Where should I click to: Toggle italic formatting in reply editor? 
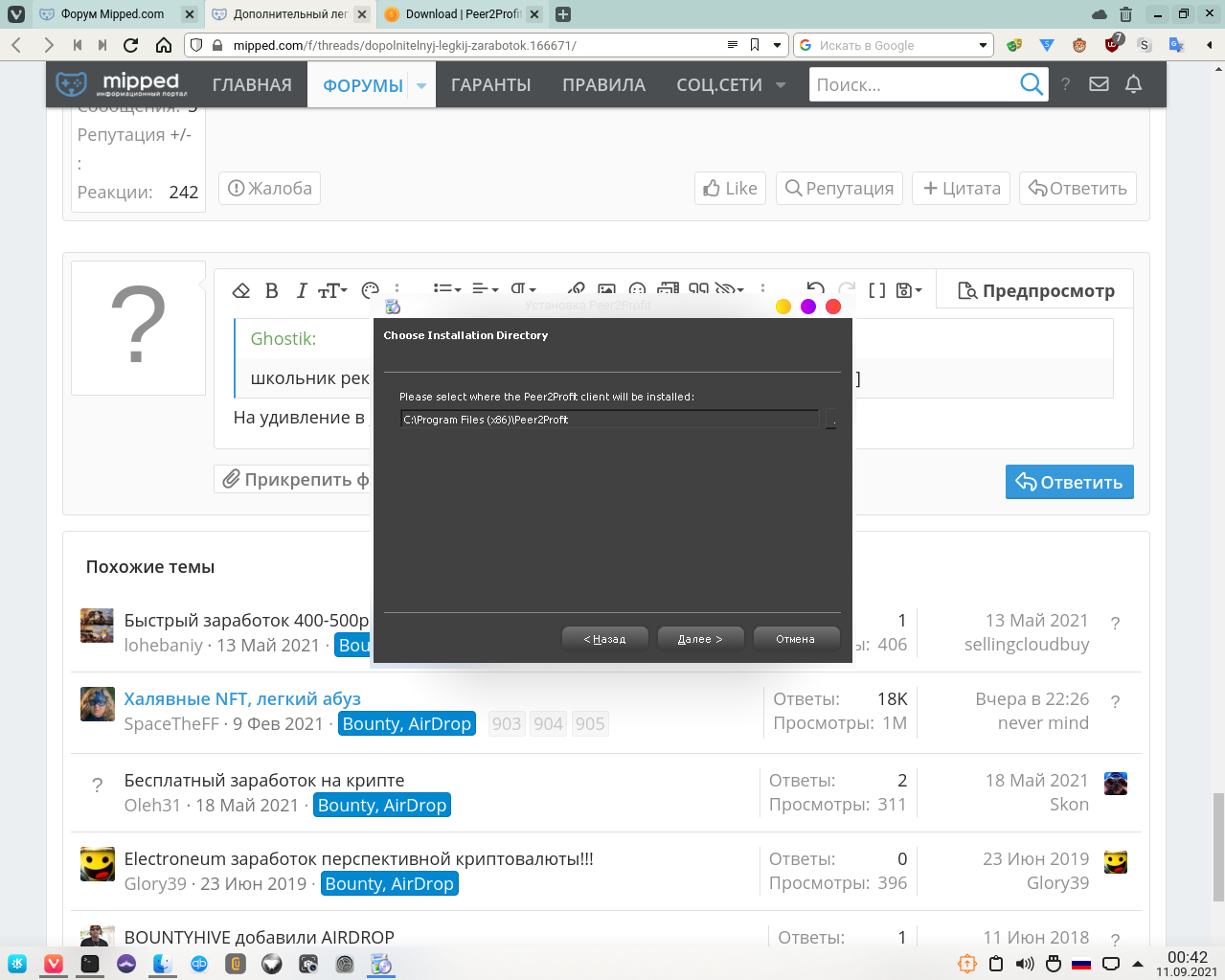pos(301,290)
